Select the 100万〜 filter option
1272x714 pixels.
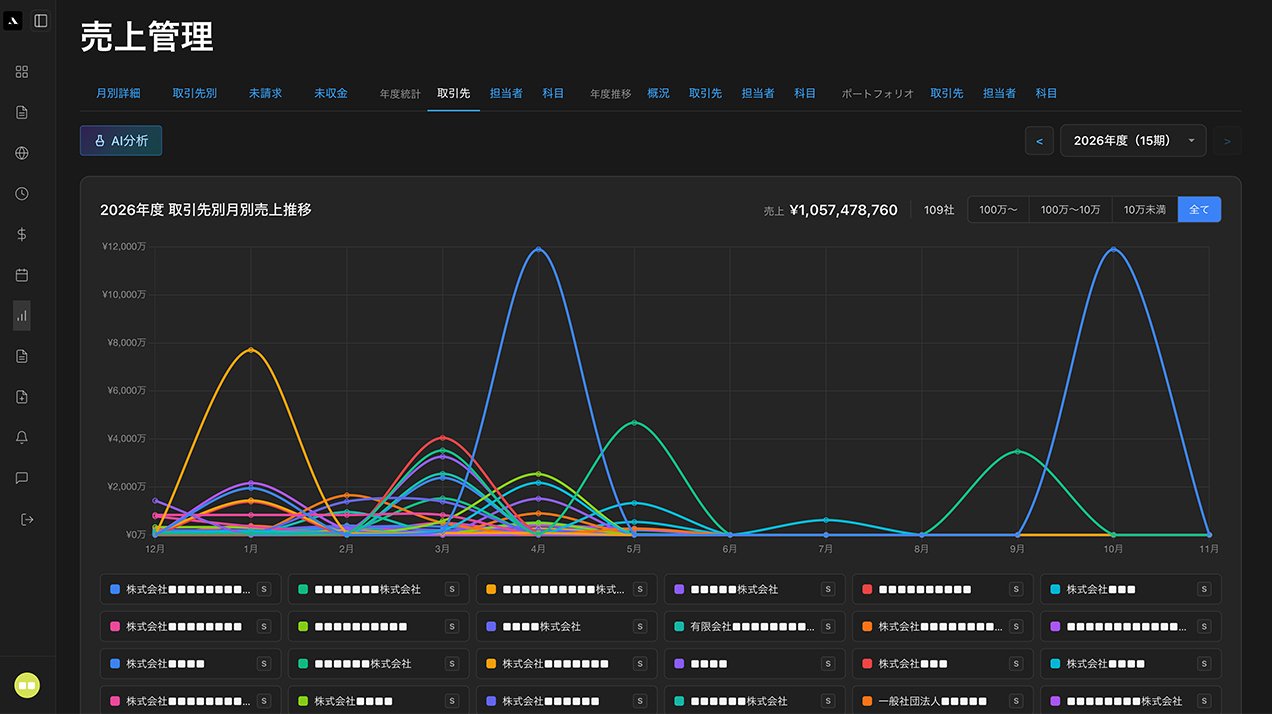998,210
